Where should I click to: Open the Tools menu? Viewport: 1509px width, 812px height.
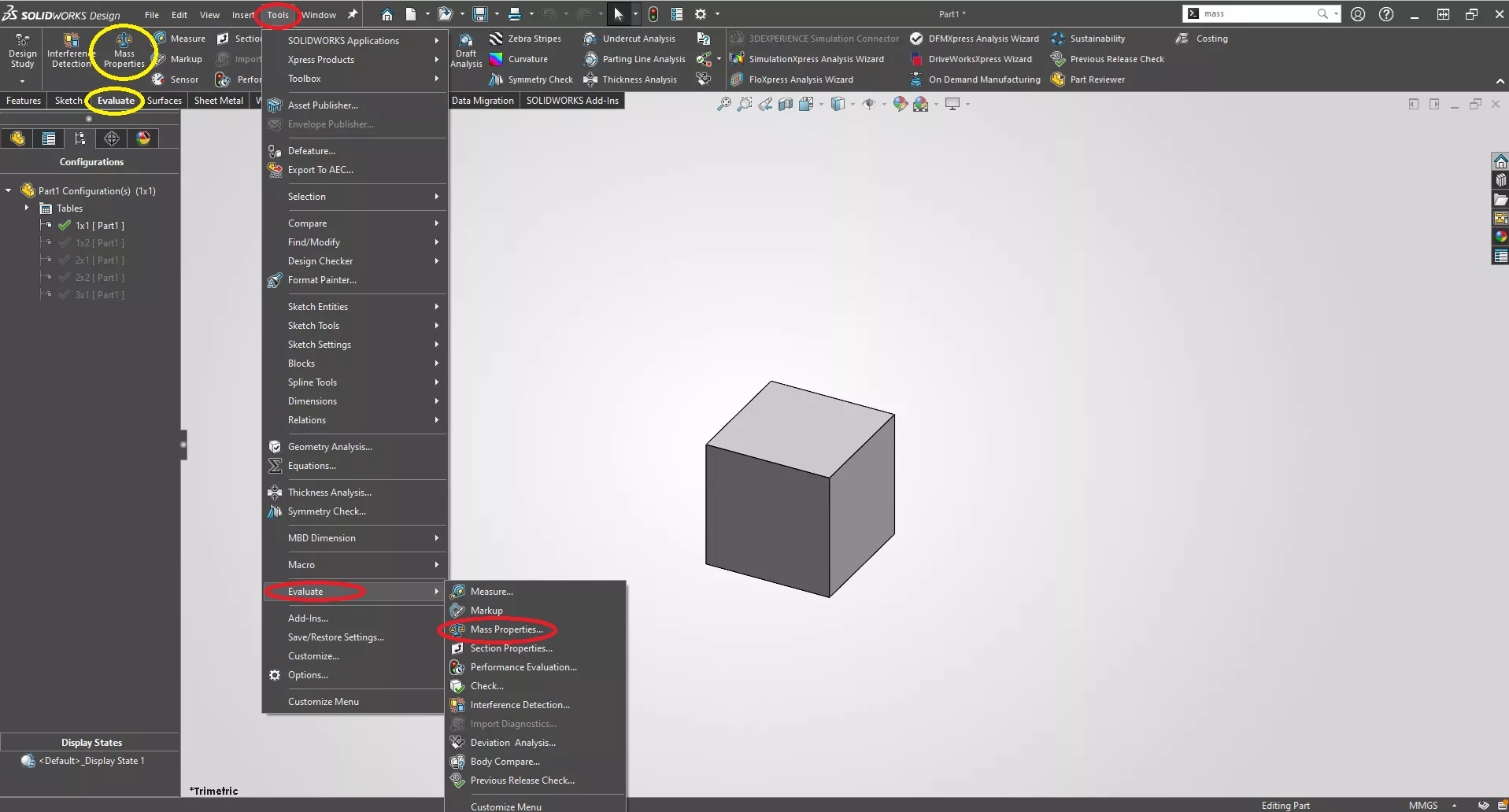point(278,14)
